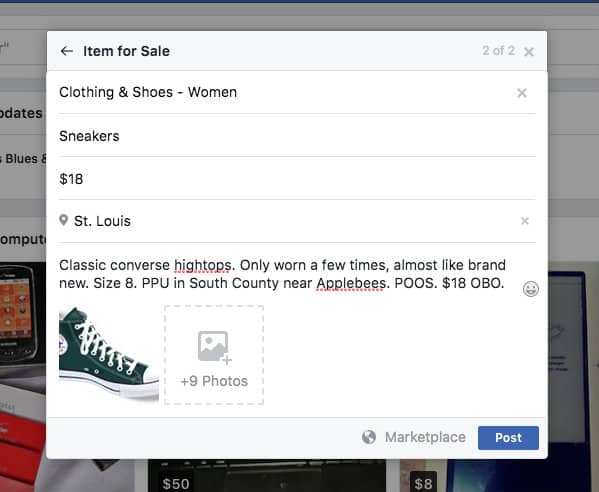
Task: Click the globe icon next to Marketplace
Action: [369, 437]
